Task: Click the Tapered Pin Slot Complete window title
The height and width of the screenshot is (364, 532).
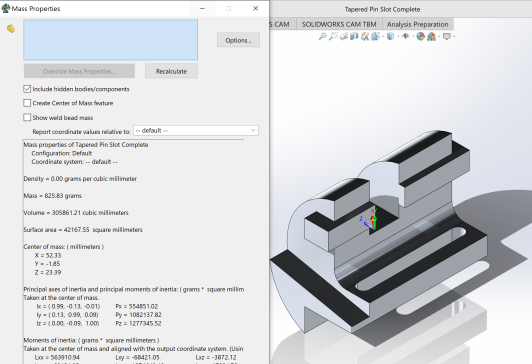Action: click(382, 9)
